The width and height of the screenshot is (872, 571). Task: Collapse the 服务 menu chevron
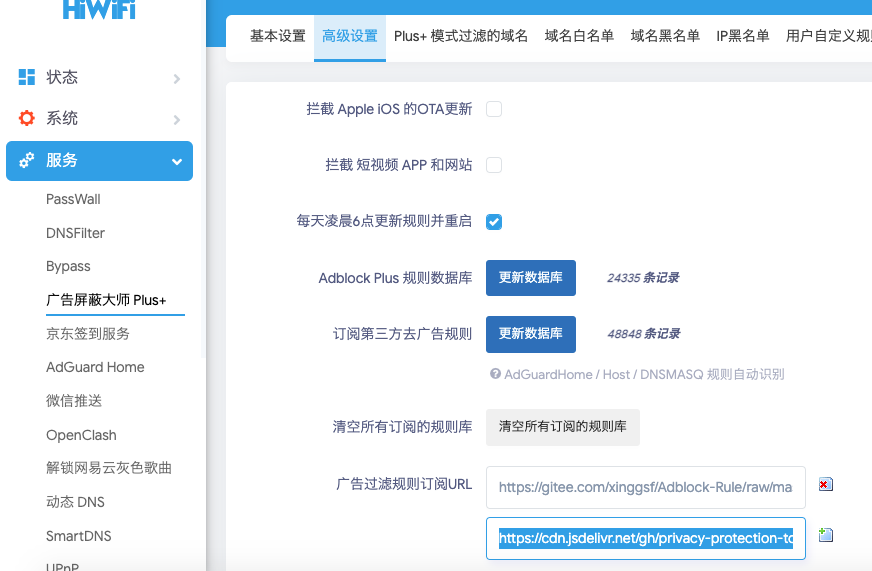pyautogui.click(x=177, y=162)
